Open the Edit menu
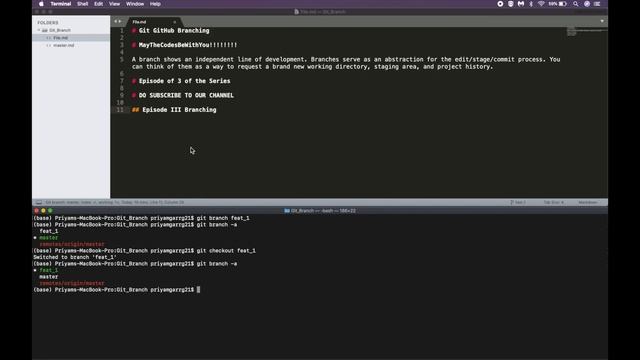 (98, 4)
